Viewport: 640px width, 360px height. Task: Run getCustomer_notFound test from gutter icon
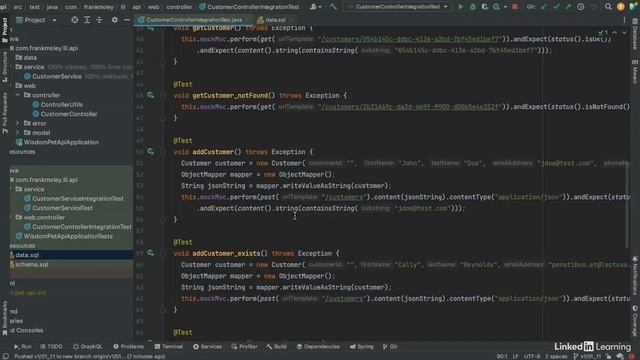pos(150,95)
